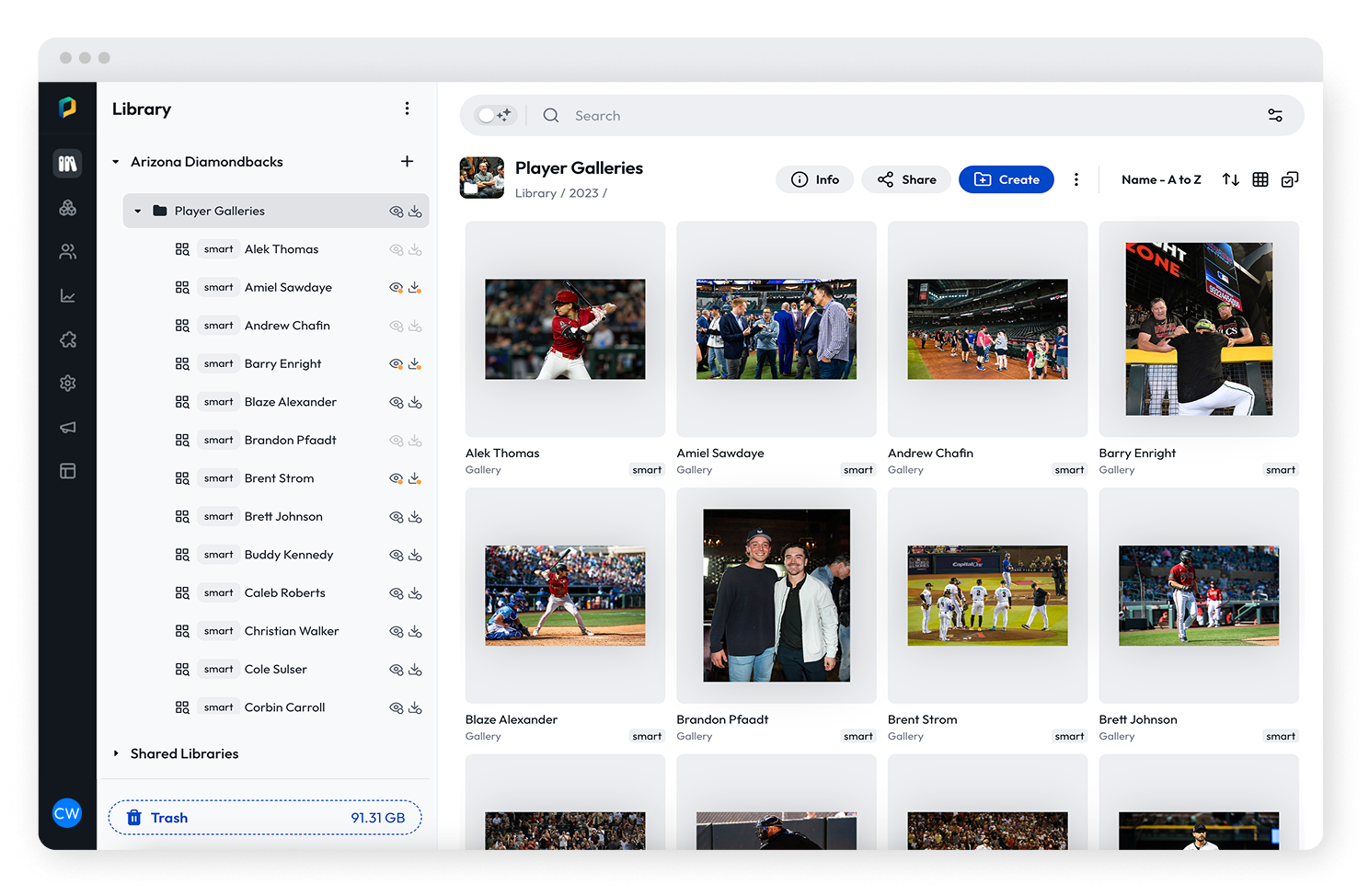Select Caleb Roberts in library tree
This screenshot has width=1369, height=896.
285,593
